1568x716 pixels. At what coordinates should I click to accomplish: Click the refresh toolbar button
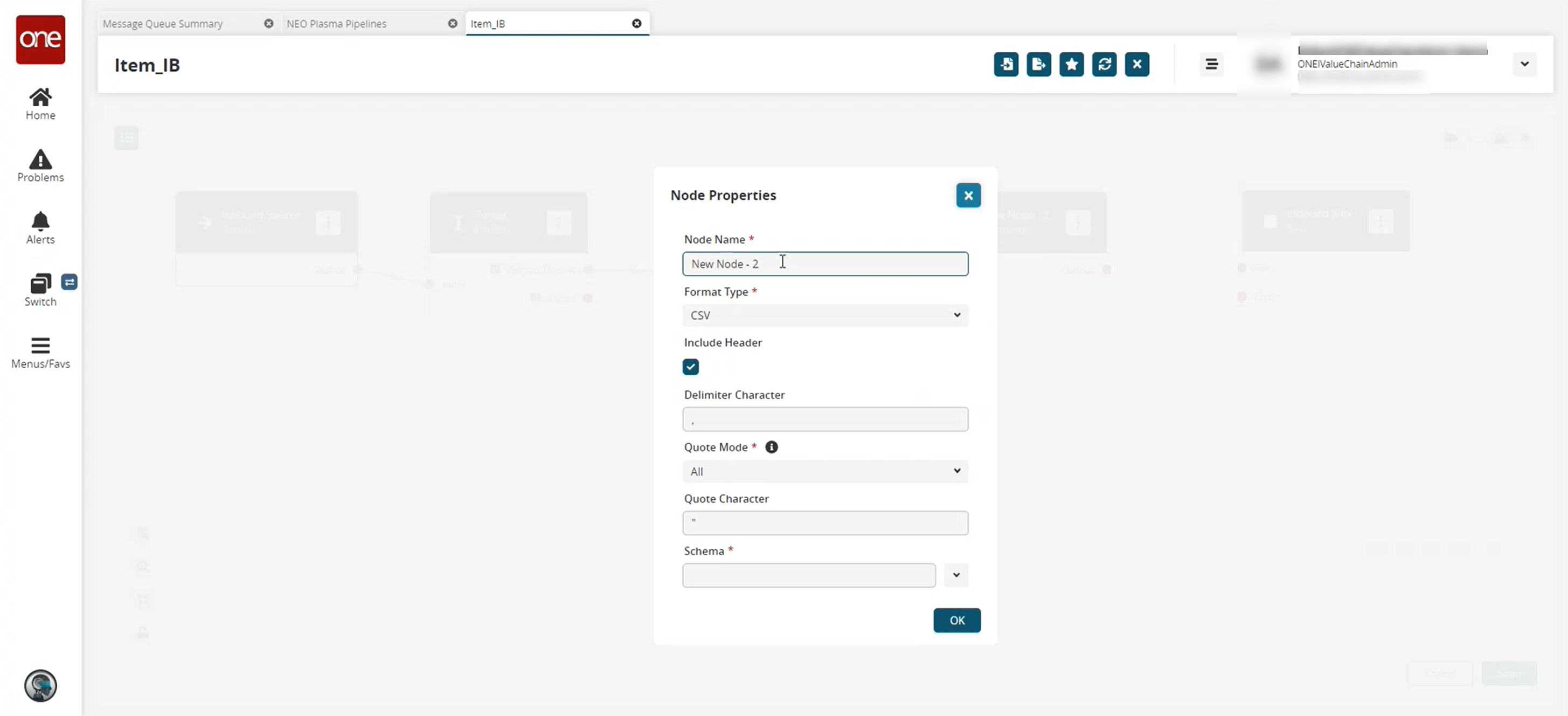pyautogui.click(x=1104, y=64)
